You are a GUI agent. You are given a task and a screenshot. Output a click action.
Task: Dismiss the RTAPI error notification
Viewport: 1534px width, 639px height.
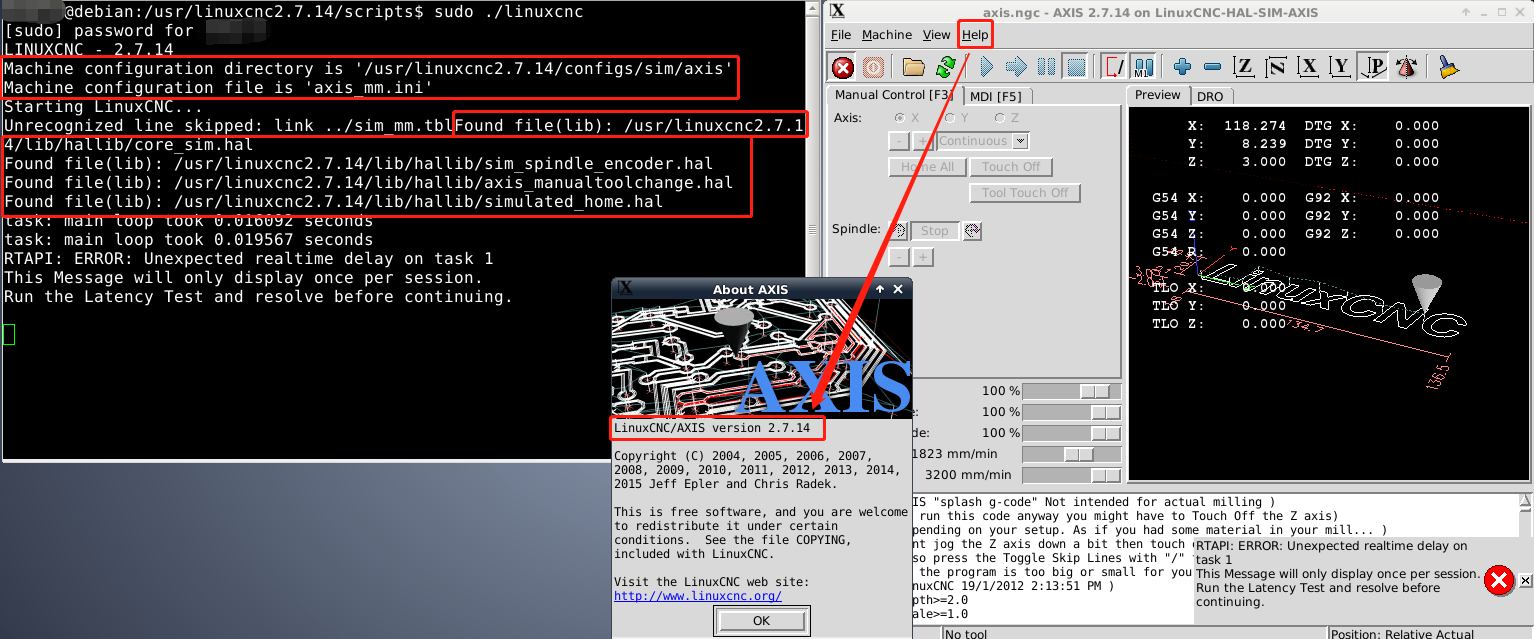tap(1525, 580)
